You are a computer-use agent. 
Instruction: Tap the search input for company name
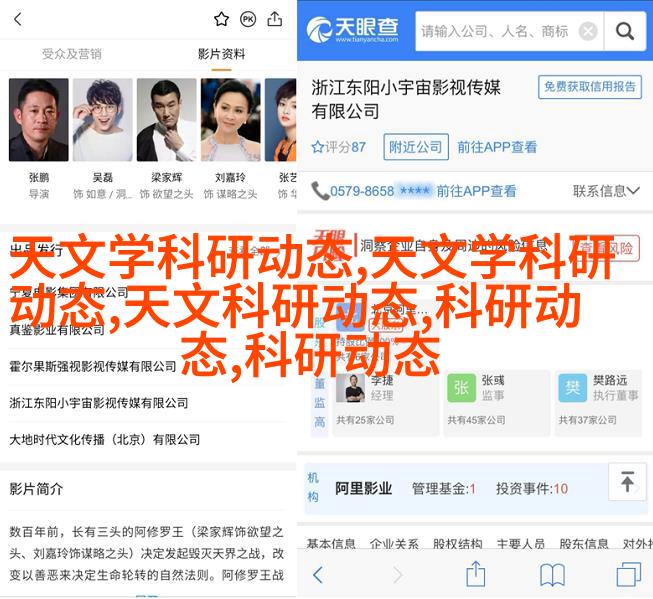(496, 31)
